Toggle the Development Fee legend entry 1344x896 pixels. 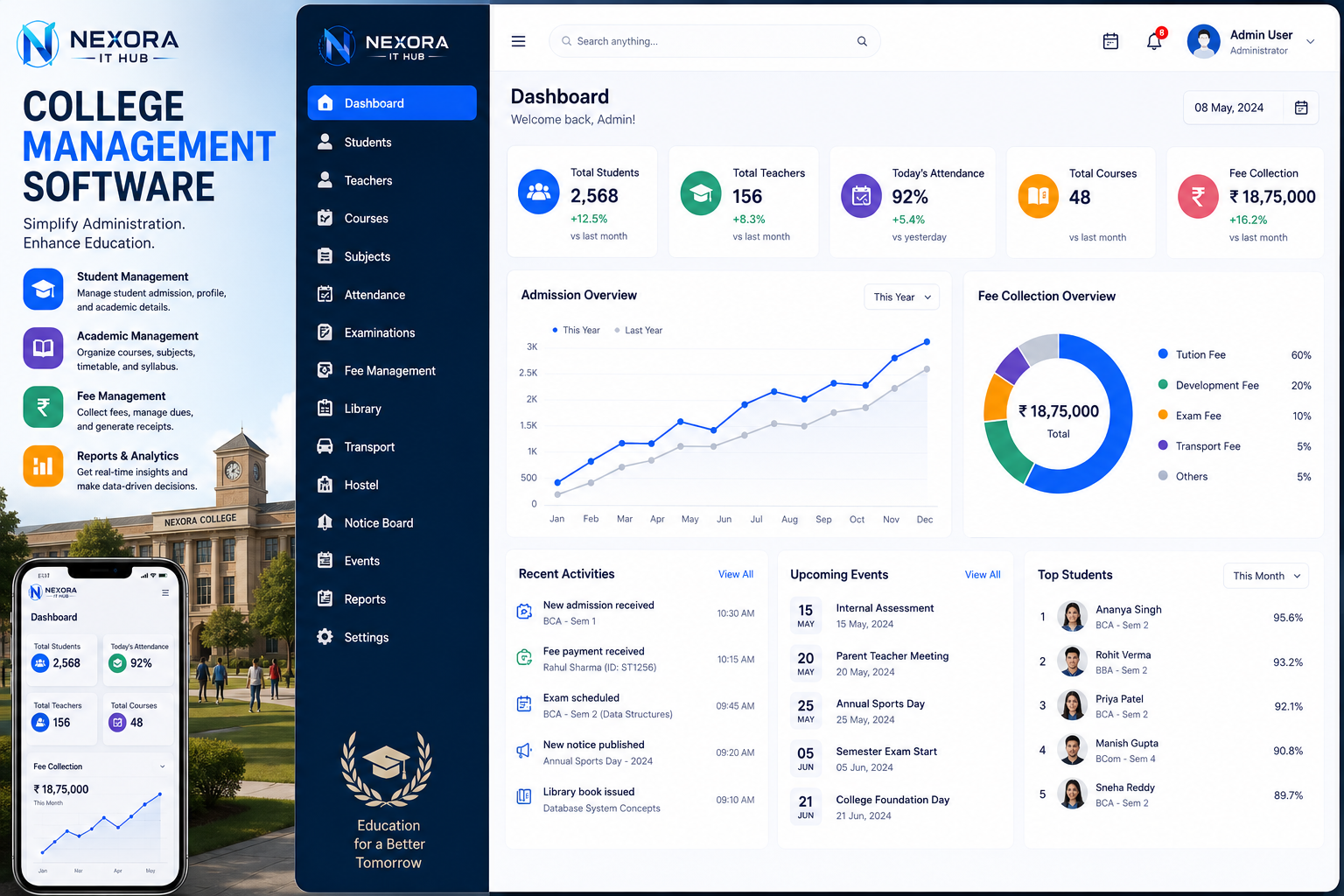[x=1234, y=386]
